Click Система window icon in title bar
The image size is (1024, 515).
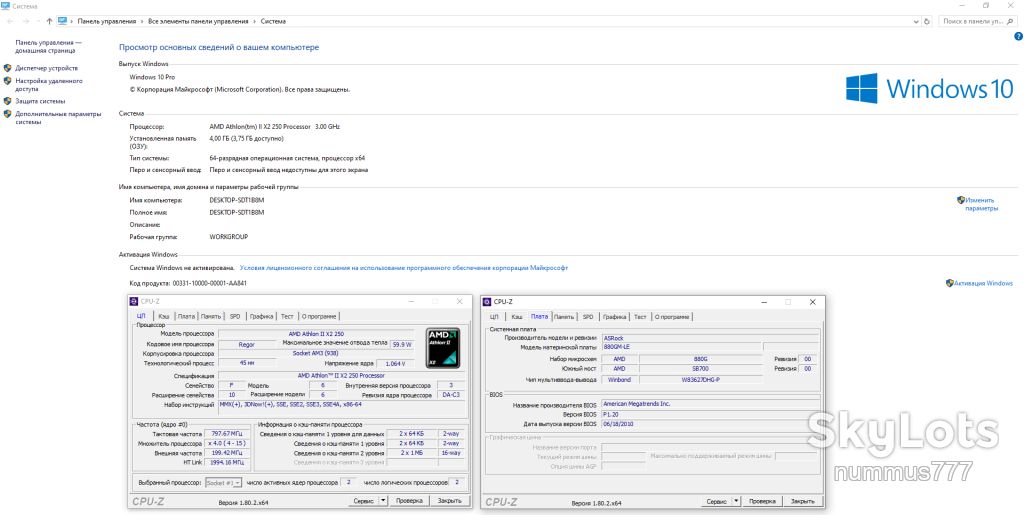pos(5,6)
